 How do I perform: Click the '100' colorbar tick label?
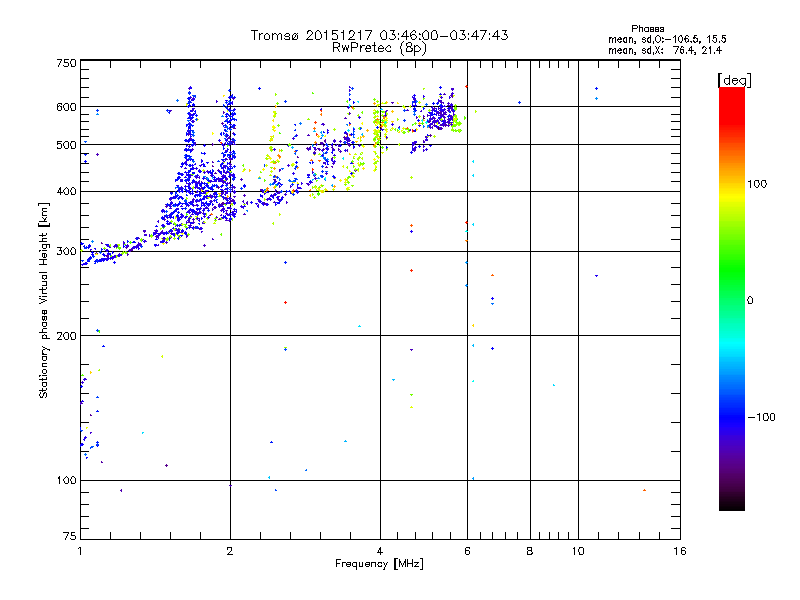tap(757, 184)
